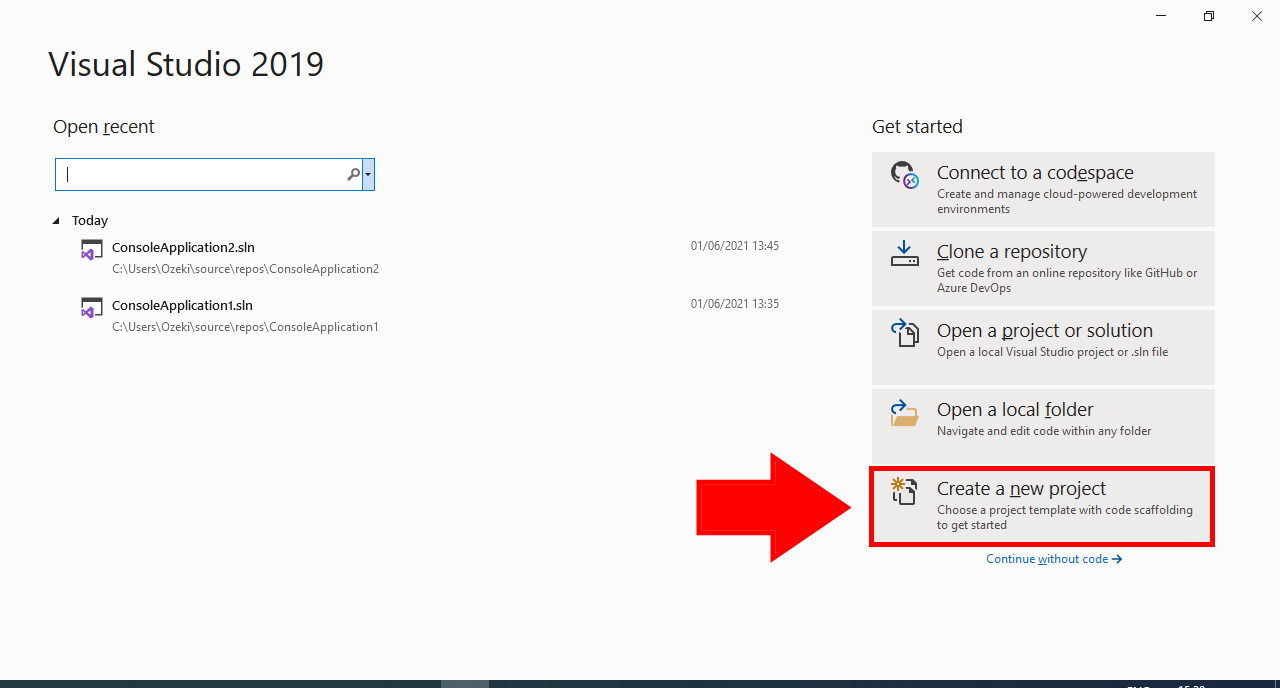The image size is (1280, 688).
Task: Click "Choose a project template with code scaffolding" description
Action: pos(1065,518)
